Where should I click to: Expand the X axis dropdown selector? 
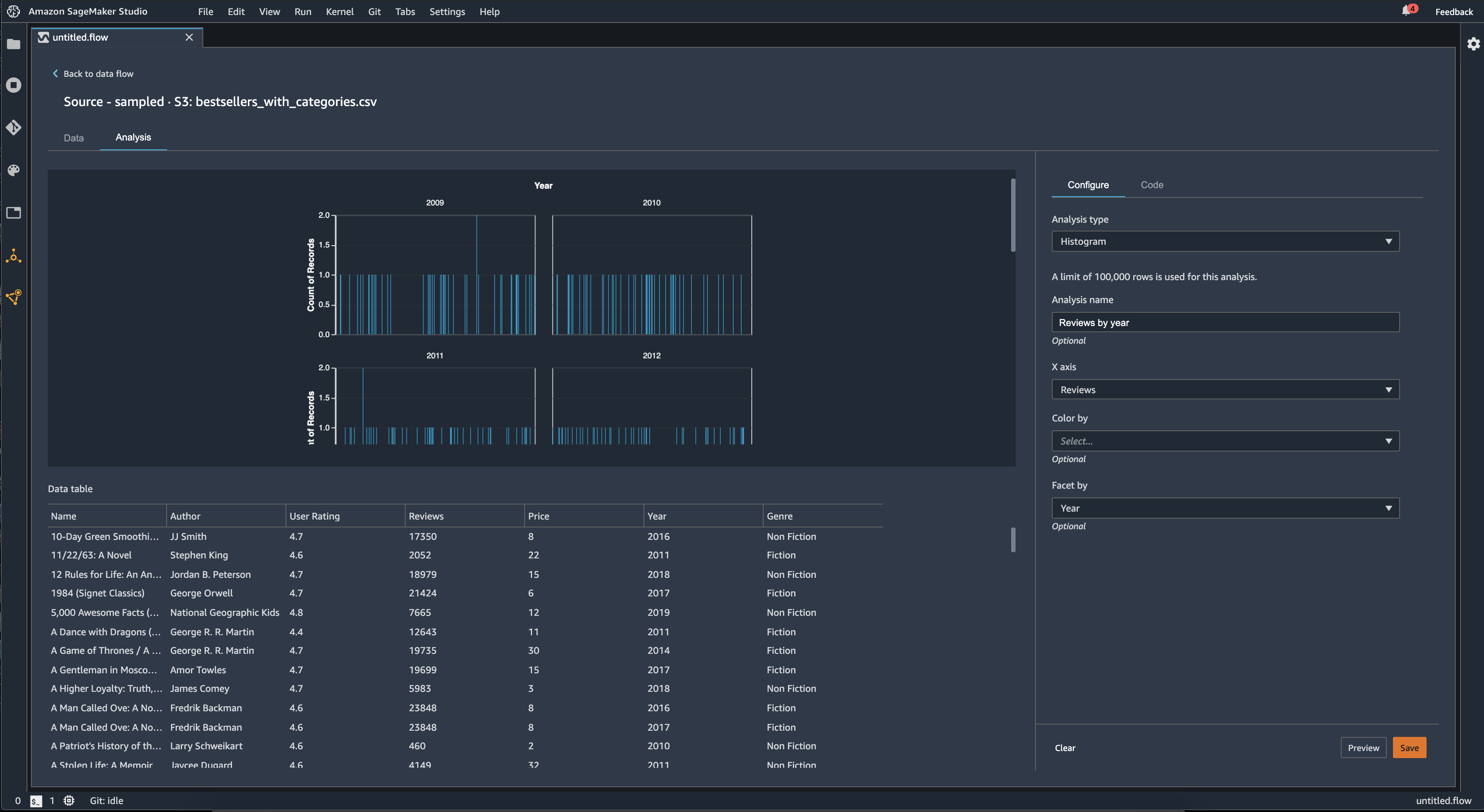click(1387, 389)
